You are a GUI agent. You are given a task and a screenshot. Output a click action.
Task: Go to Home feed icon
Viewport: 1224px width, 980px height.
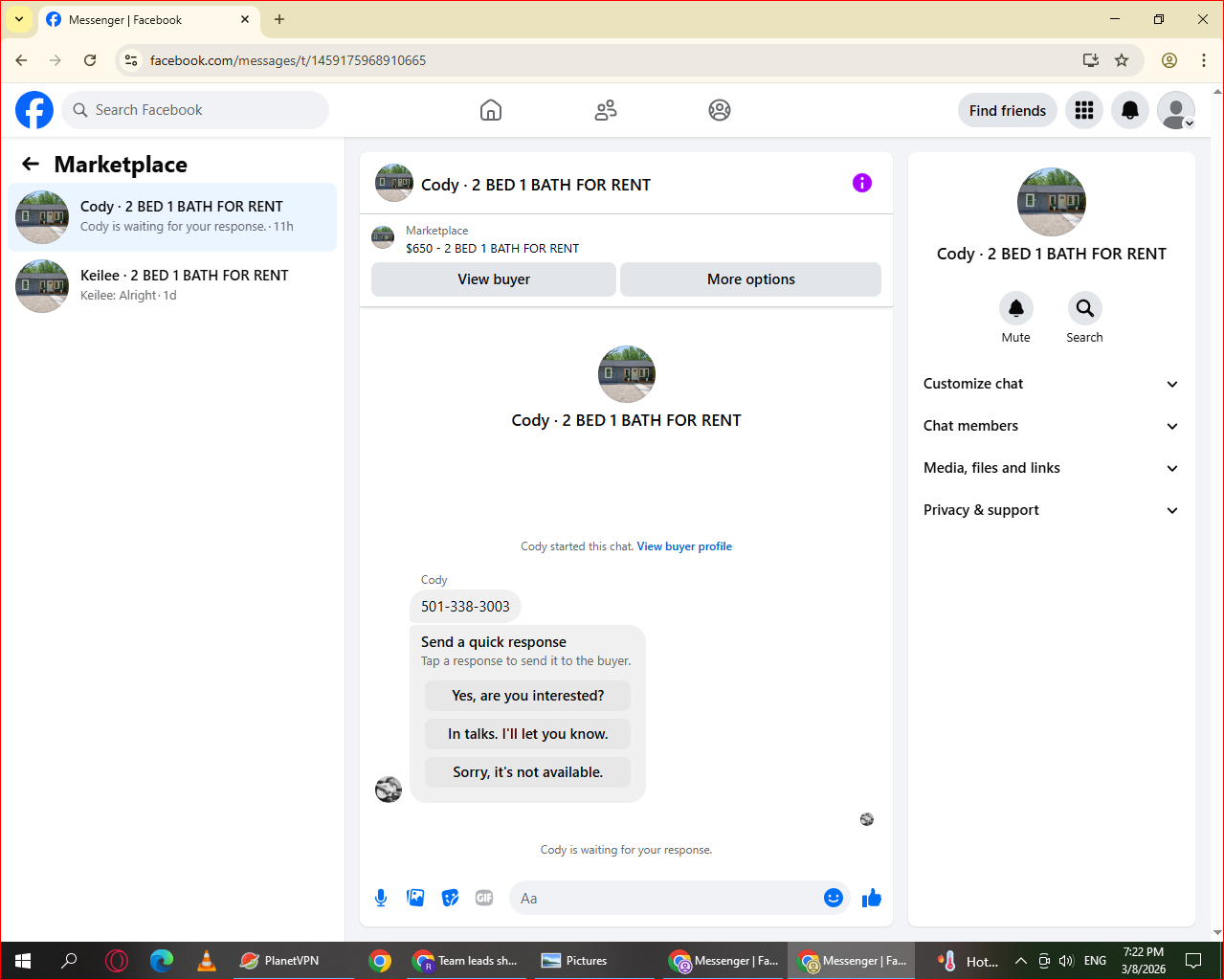point(491,110)
